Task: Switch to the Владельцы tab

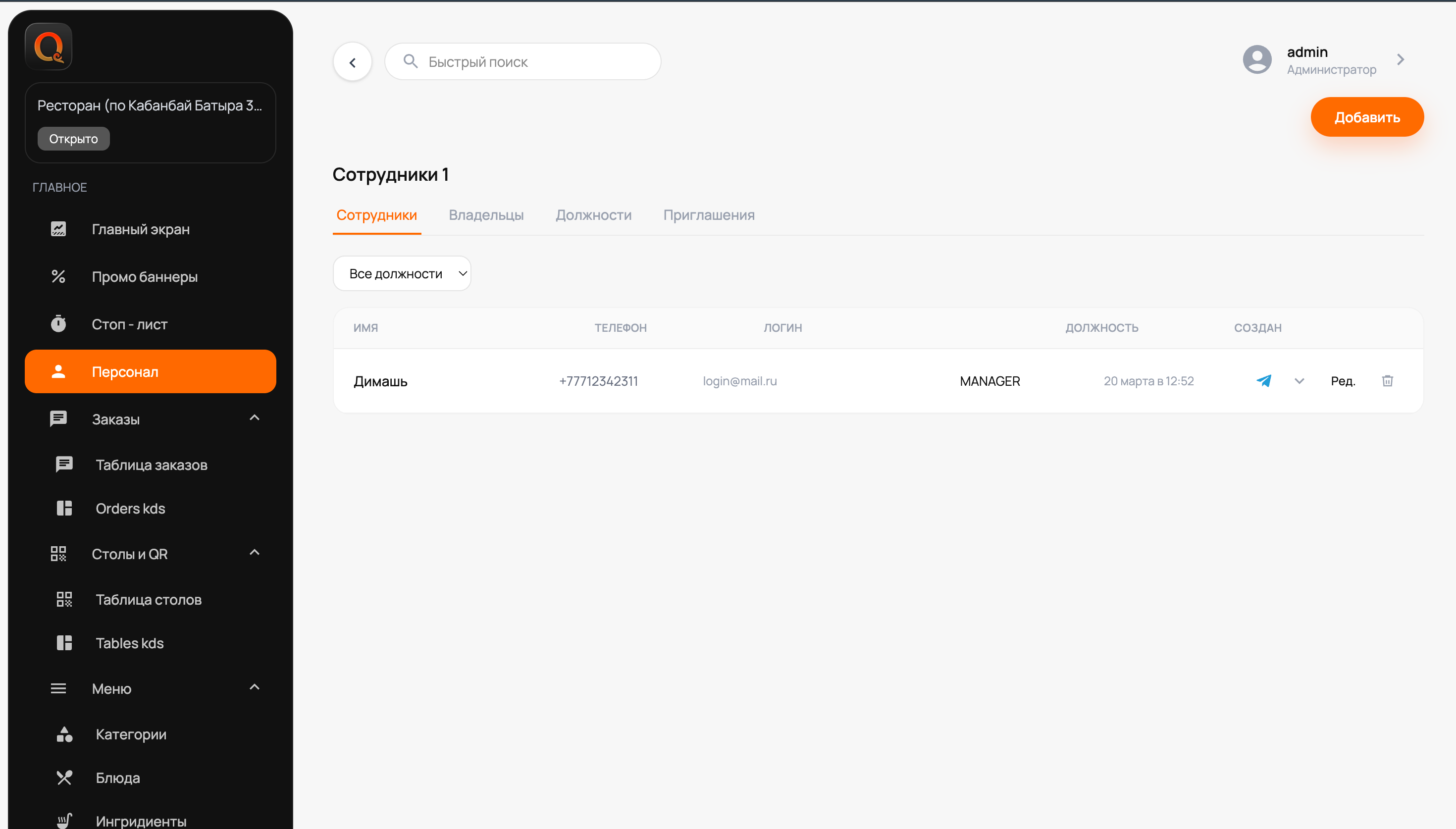Action: 486,214
